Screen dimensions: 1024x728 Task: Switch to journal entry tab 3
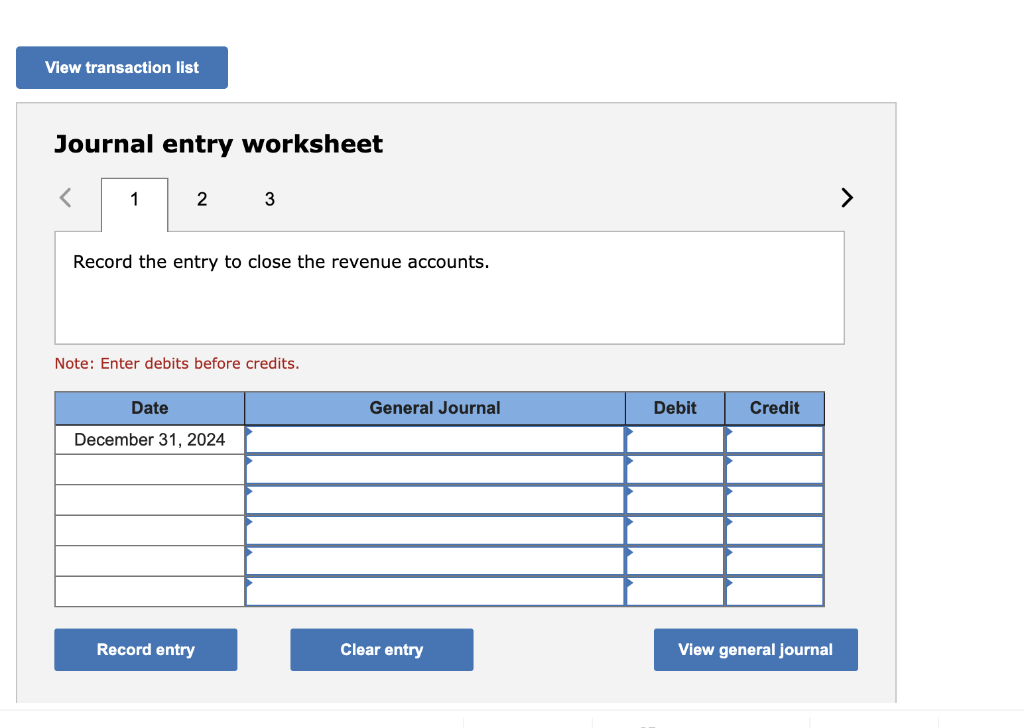pos(269,199)
